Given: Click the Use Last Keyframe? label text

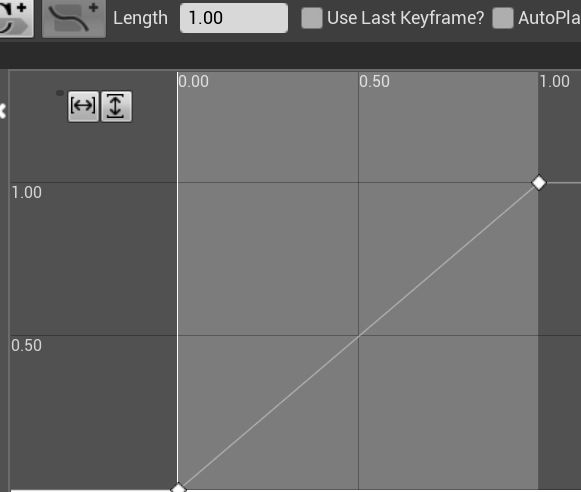Looking at the screenshot, I should [x=406, y=18].
